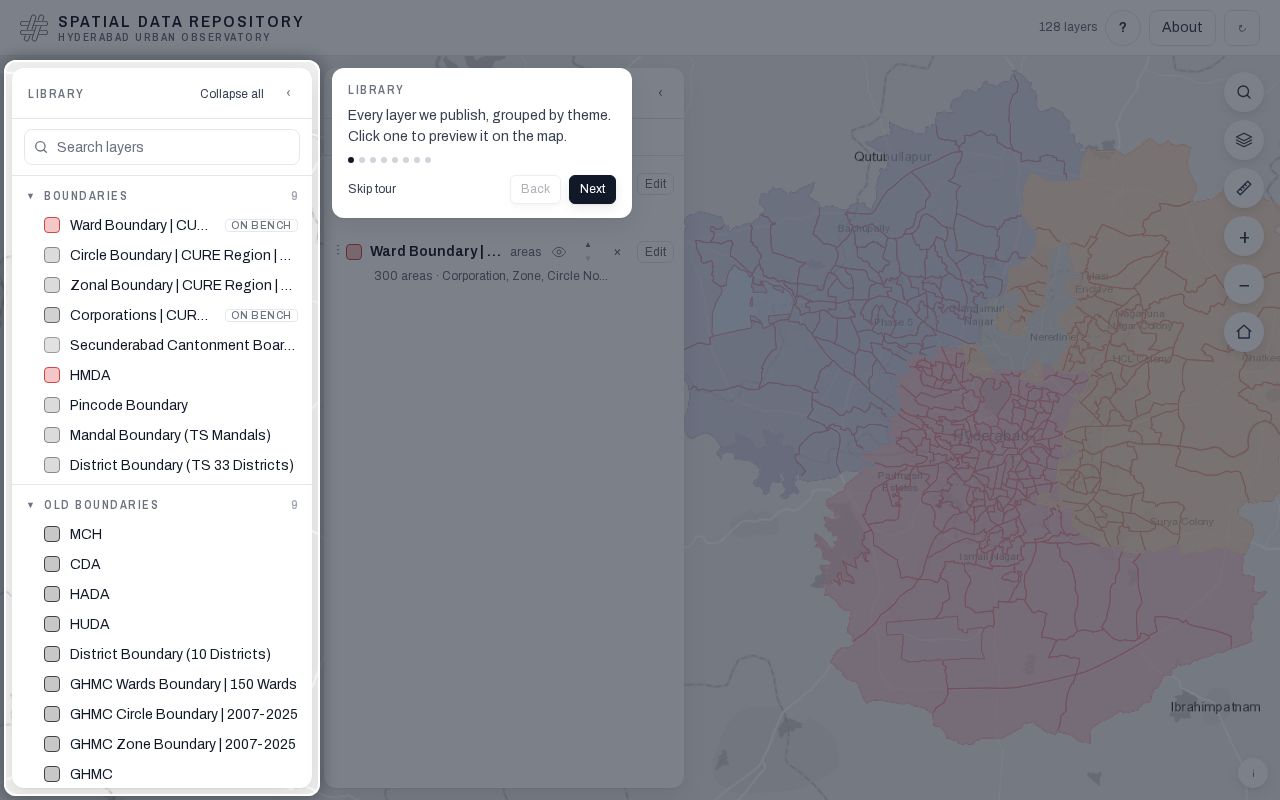1280x800 pixels.
Task: Collapse the bench panel with the chevron
Action: 660,93
